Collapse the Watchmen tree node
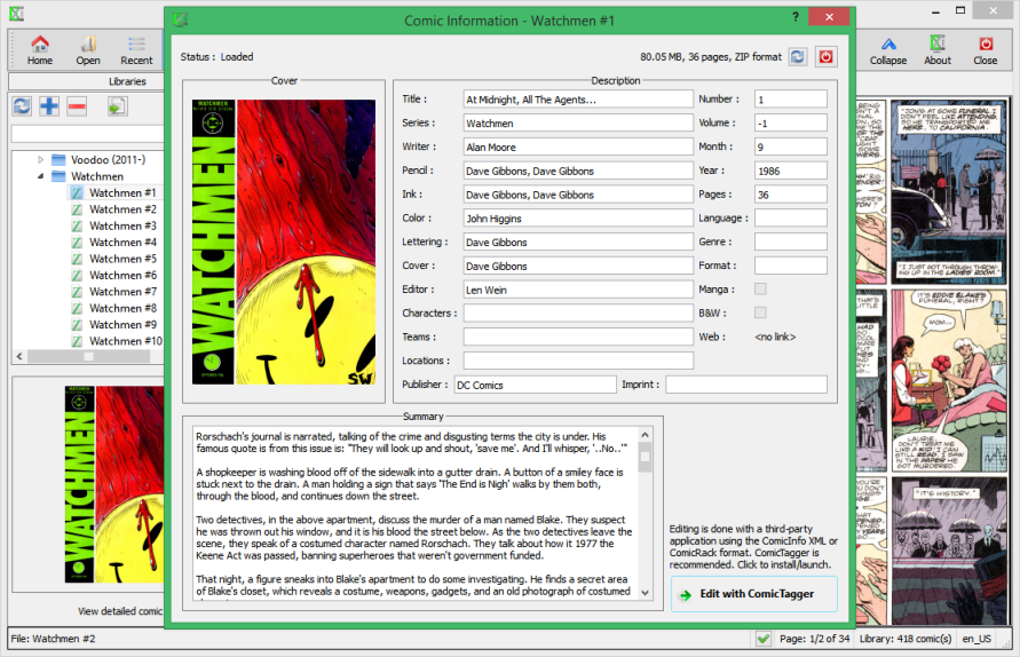 pos(40,176)
